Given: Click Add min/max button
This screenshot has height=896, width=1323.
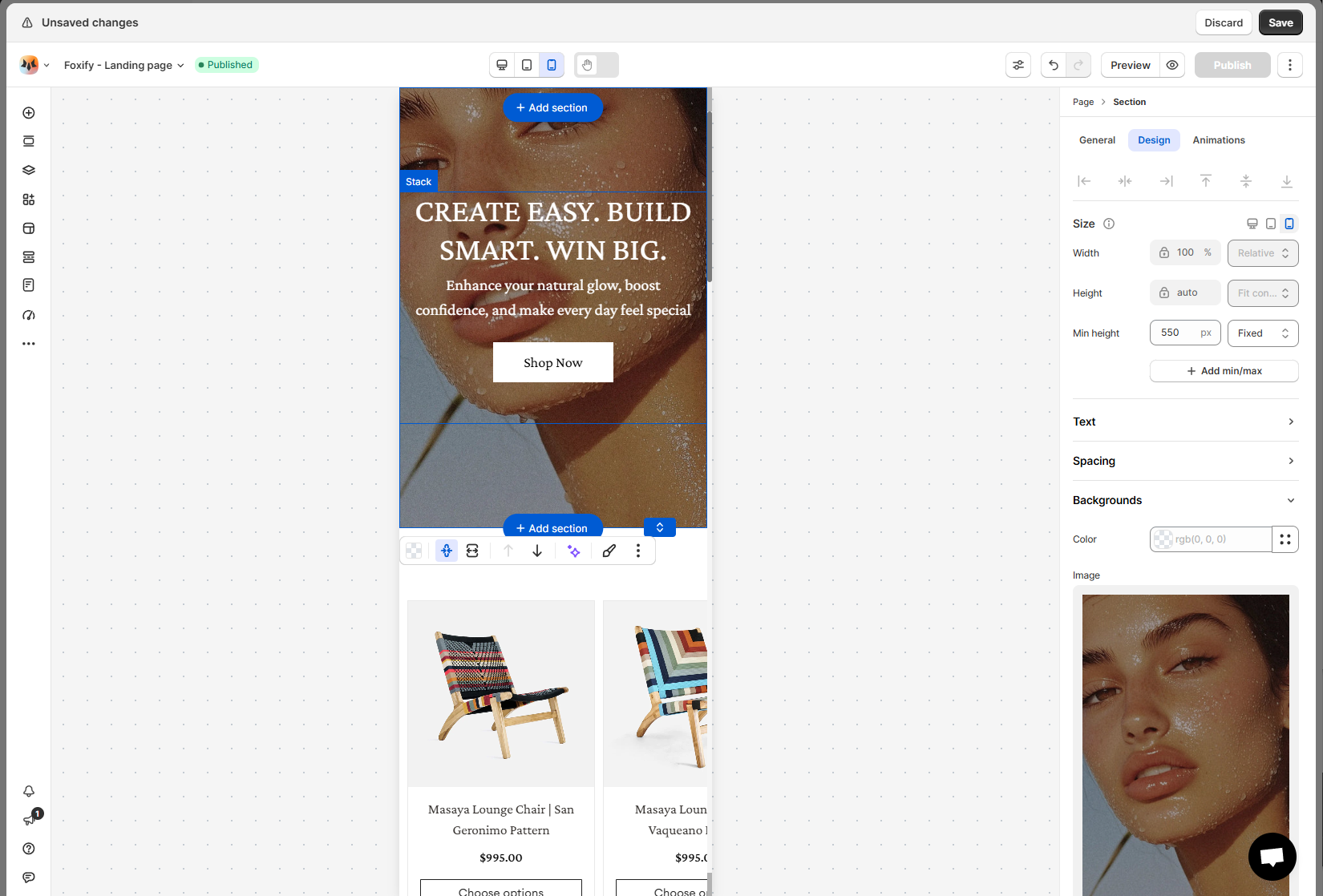Looking at the screenshot, I should coord(1224,371).
